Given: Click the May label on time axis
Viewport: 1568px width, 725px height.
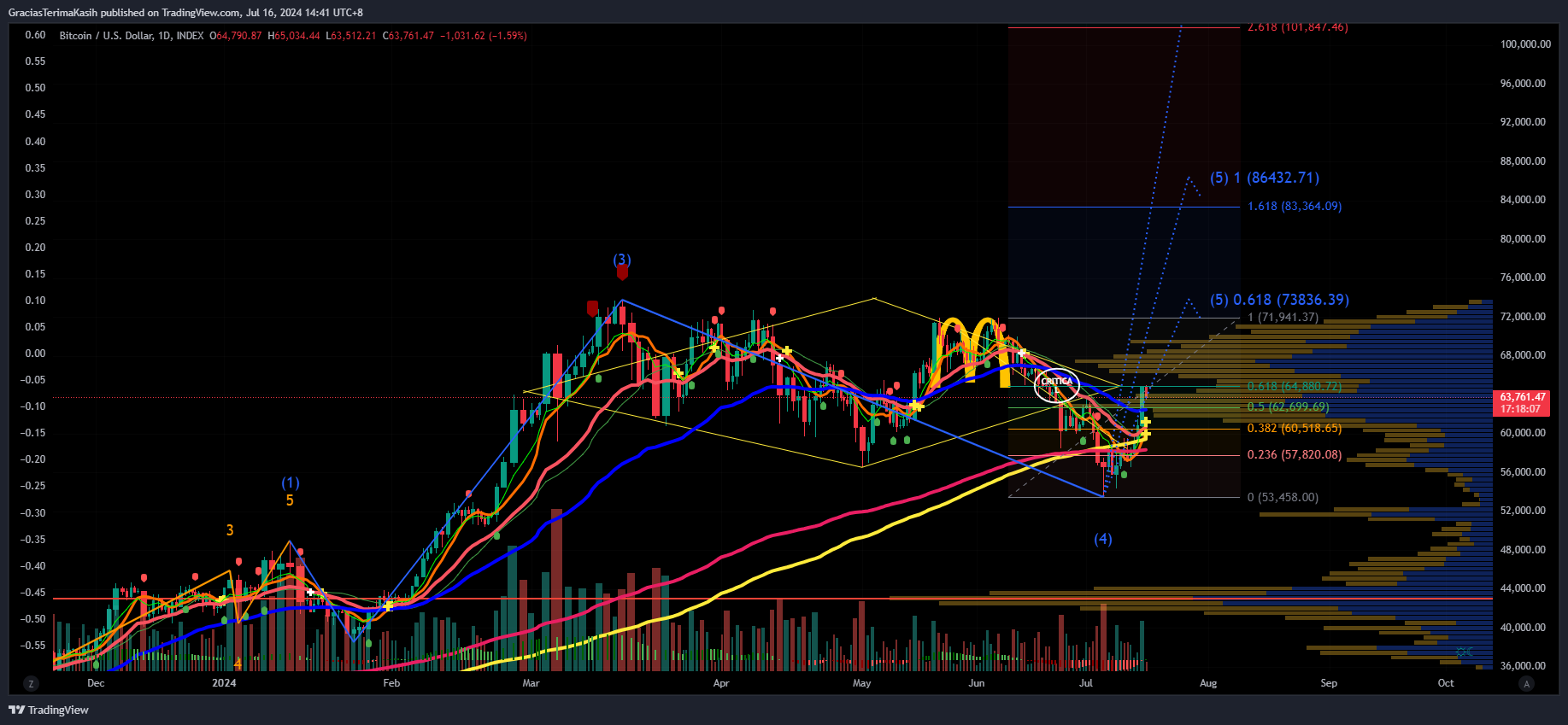Looking at the screenshot, I should 861,683.
